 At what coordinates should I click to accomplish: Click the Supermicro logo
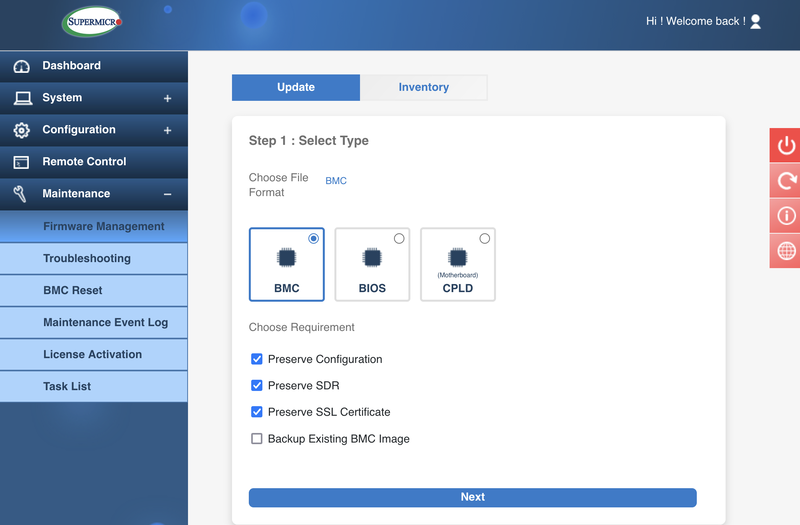pos(92,21)
